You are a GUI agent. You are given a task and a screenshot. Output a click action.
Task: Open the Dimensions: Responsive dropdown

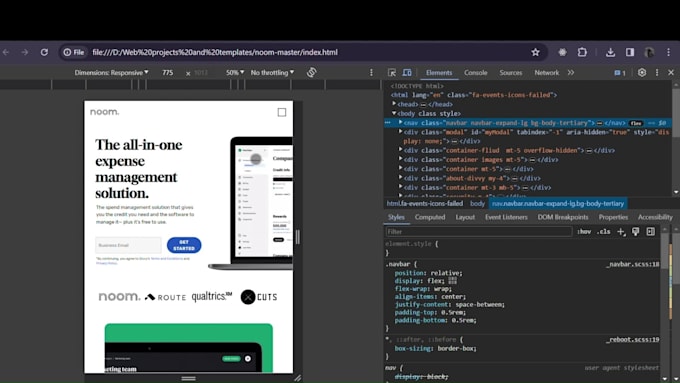tap(111, 72)
